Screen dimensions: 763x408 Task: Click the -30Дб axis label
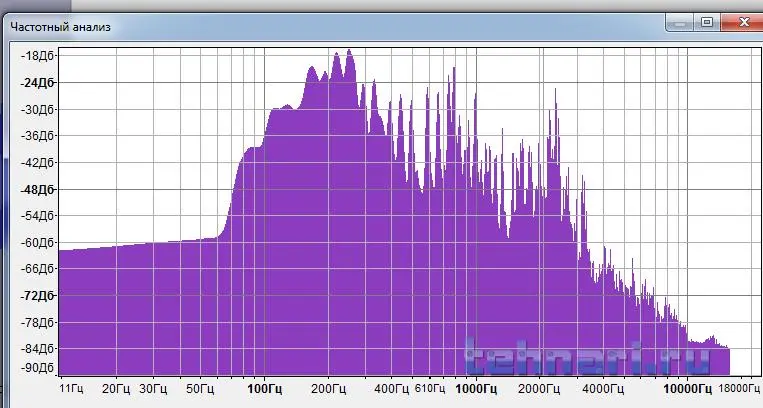pyautogui.click(x=37, y=110)
